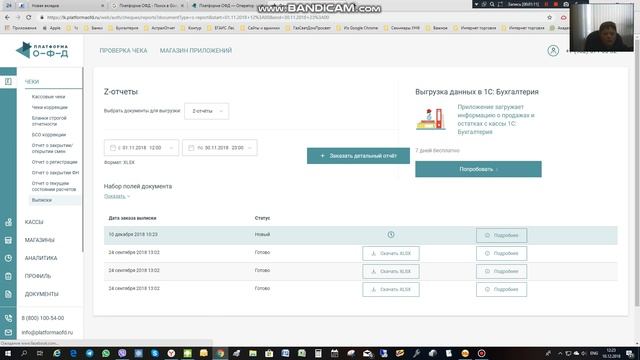This screenshot has height=360, width=640.
Task: Open the ПРОФИЛЬ sidebar section
Action: coord(38,276)
